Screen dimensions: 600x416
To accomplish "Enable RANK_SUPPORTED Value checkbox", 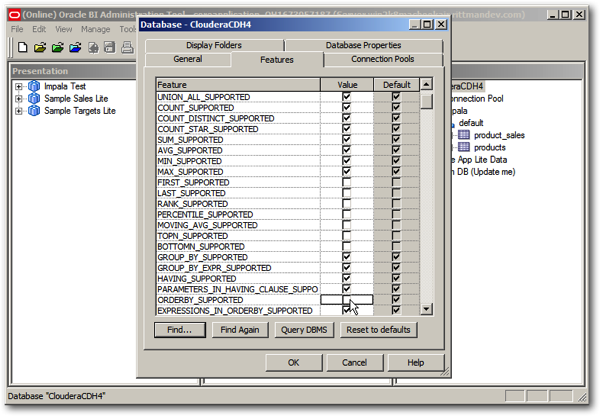I will pos(347,204).
